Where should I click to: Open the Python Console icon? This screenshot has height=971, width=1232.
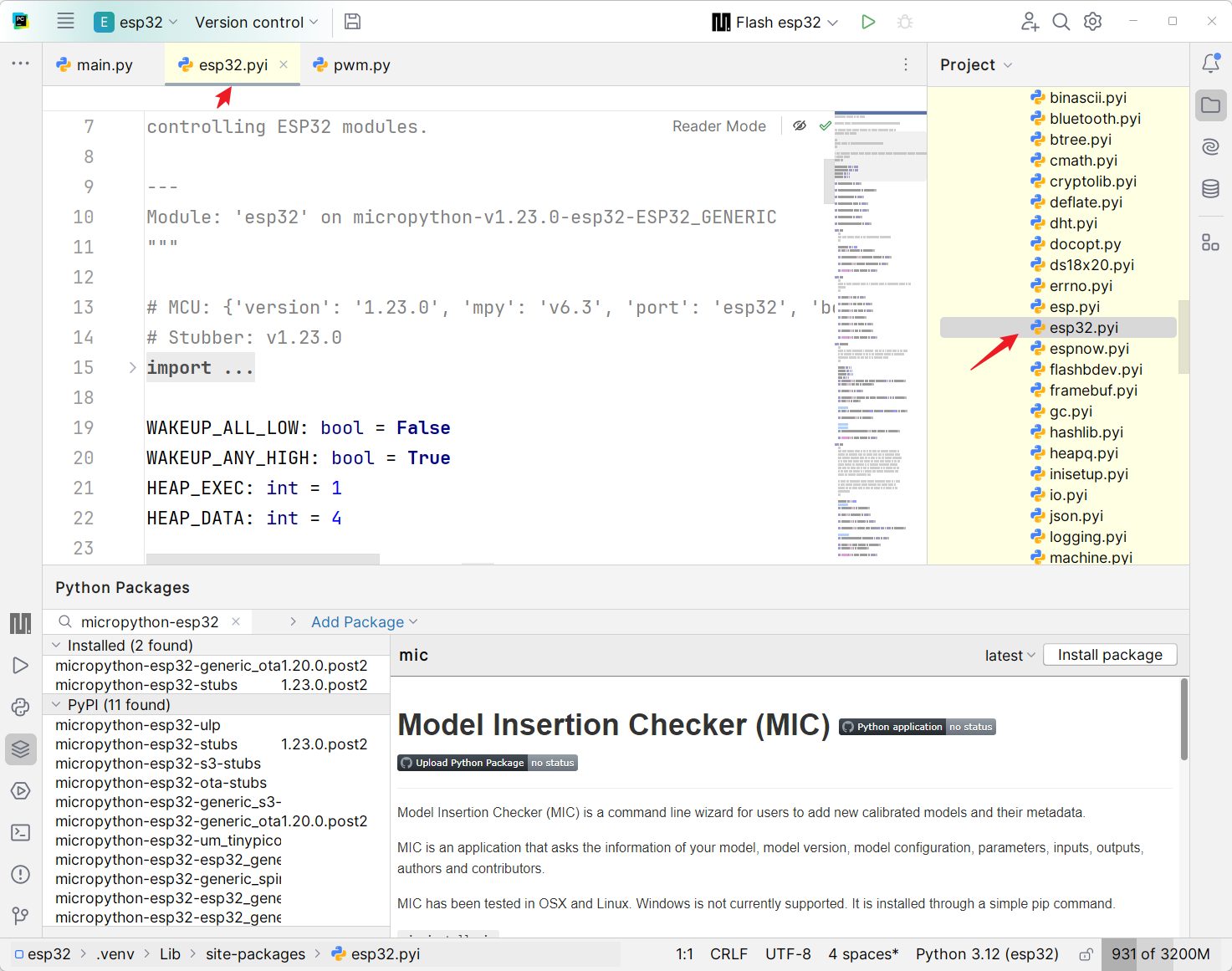(x=20, y=707)
